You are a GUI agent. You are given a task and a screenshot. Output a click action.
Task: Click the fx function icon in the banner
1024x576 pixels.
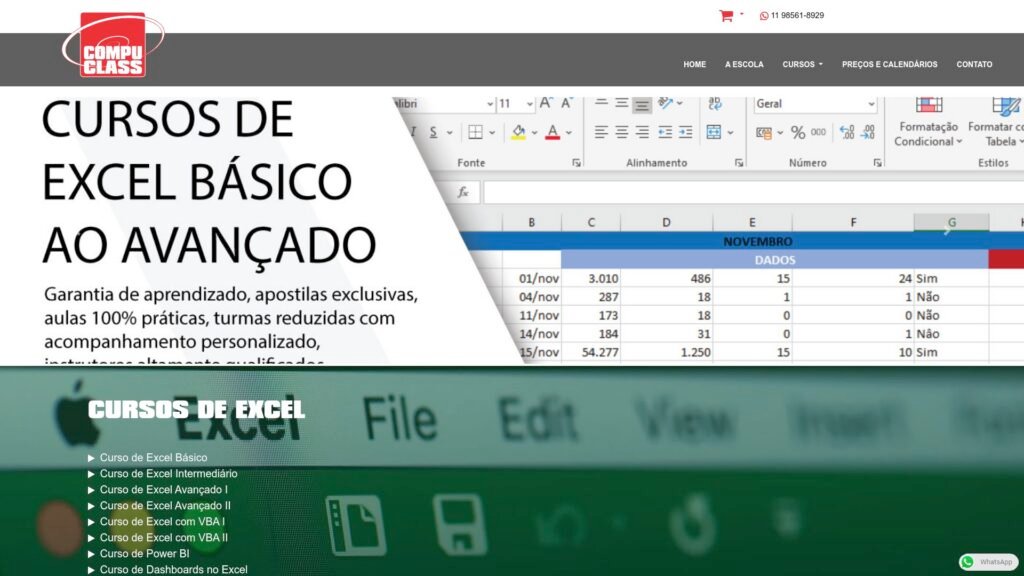click(x=463, y=192)
